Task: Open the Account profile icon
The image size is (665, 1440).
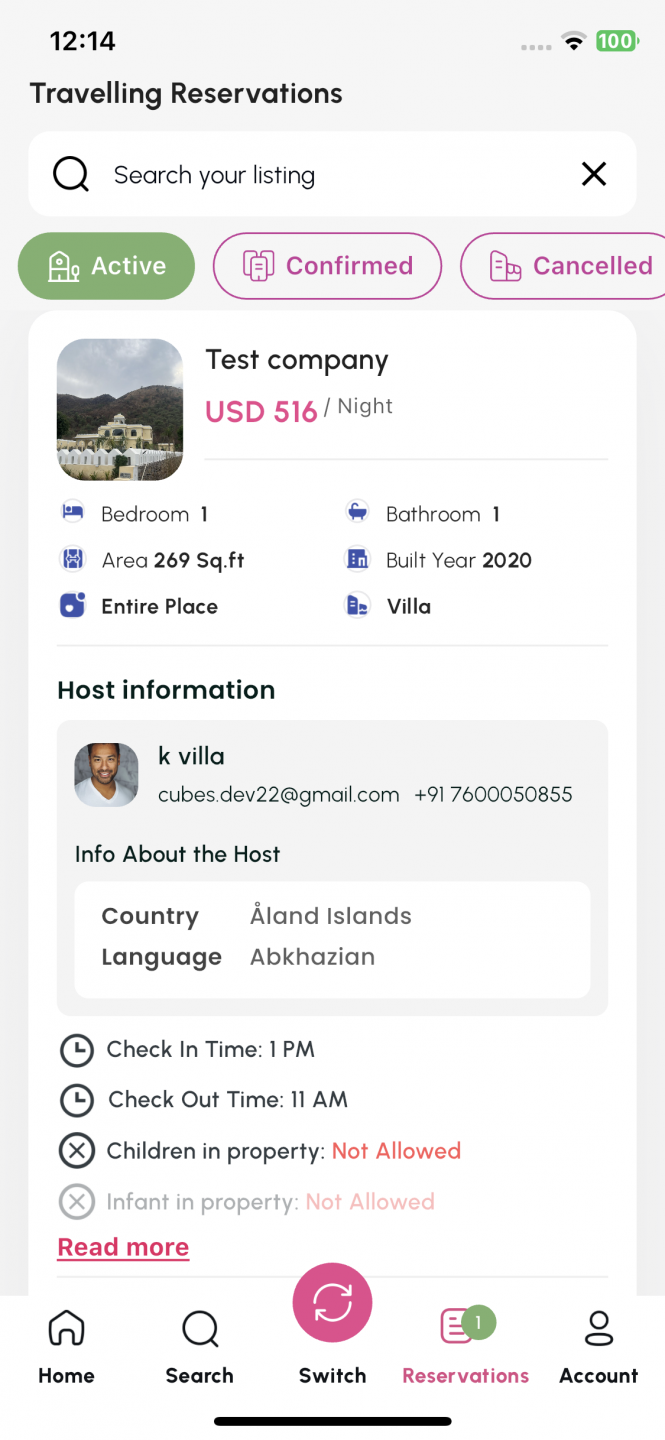Action: [x=599, y=1328]
